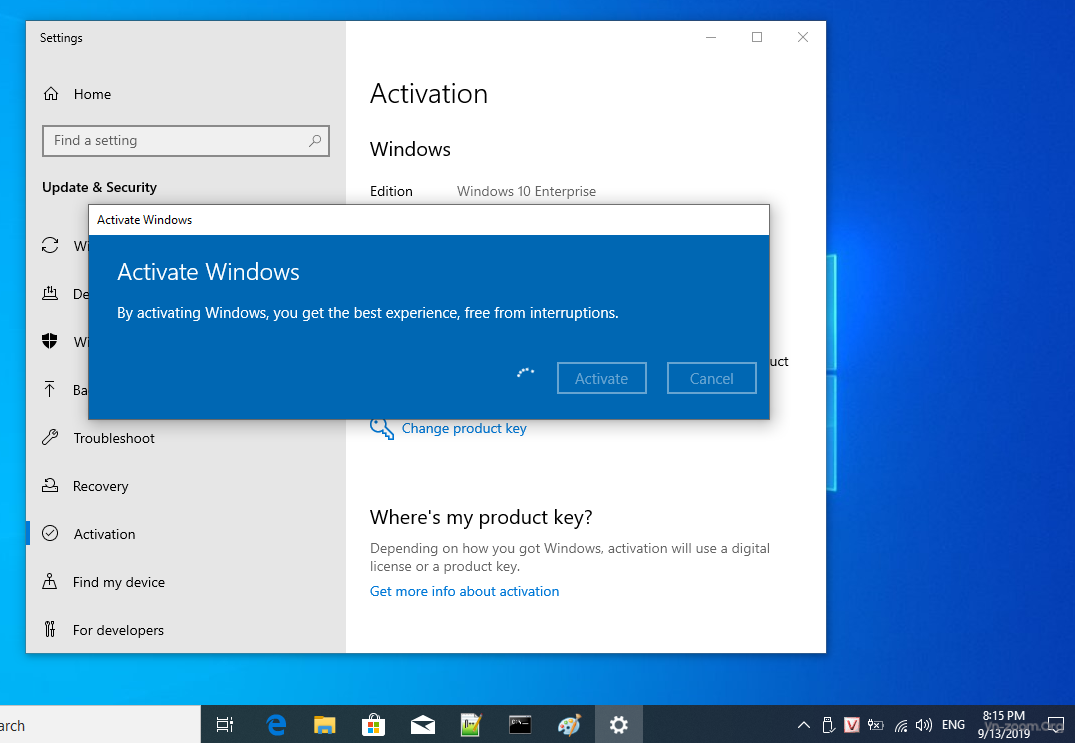Image resolution: width=1075 pixels, height=743 pixels.
Task: Click the For developers tools icon
Action: tap(50, 629)
